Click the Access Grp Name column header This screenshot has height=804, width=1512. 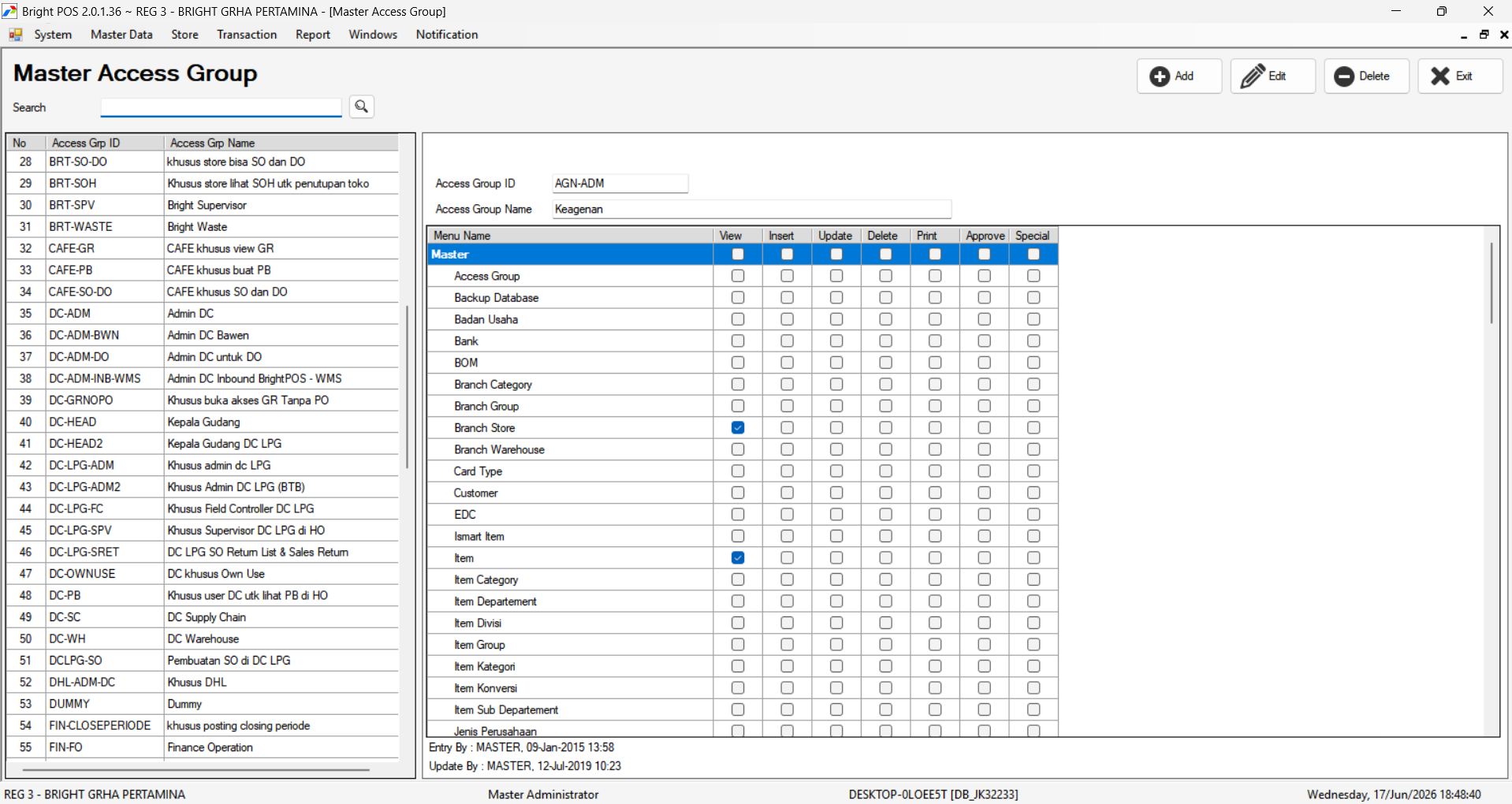coord(281,143)
